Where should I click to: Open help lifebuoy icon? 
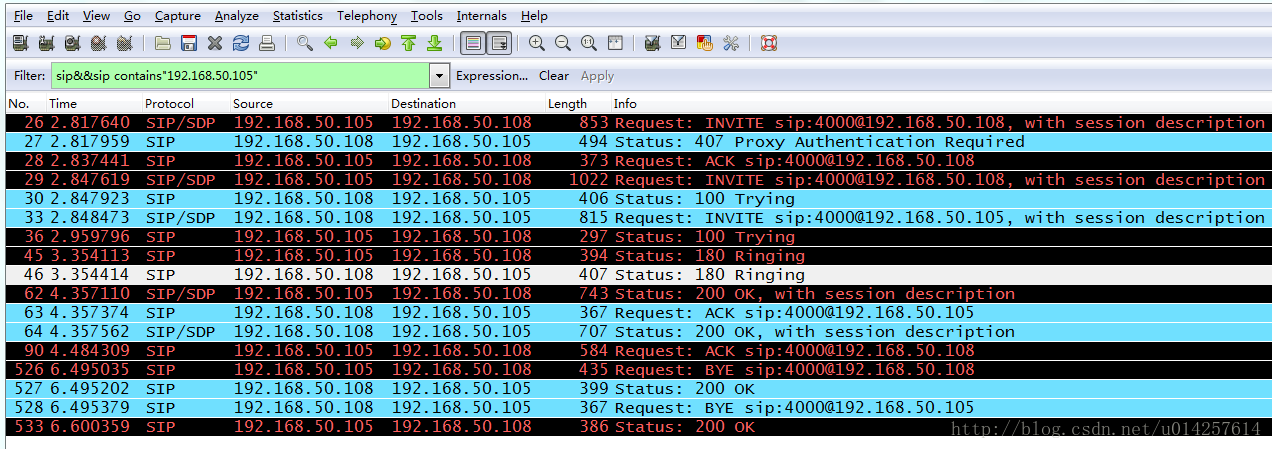pos(769,43)
